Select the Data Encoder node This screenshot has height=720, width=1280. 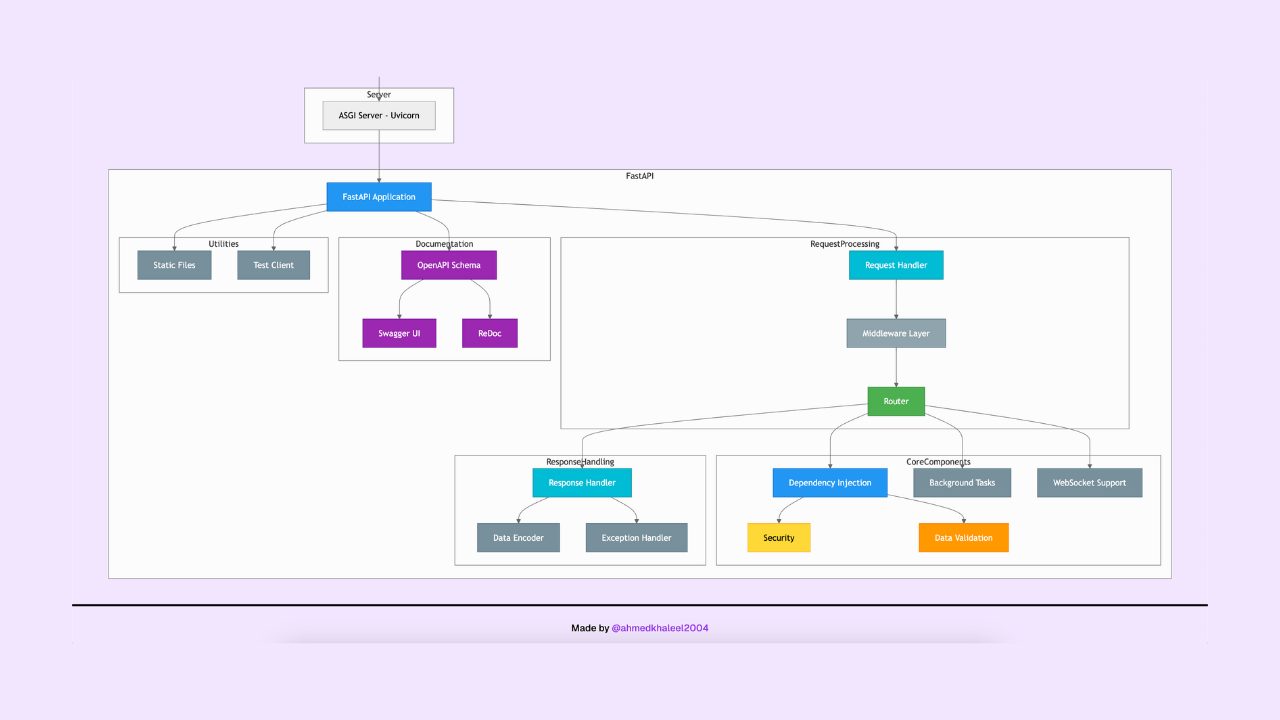tap(518, 537)
